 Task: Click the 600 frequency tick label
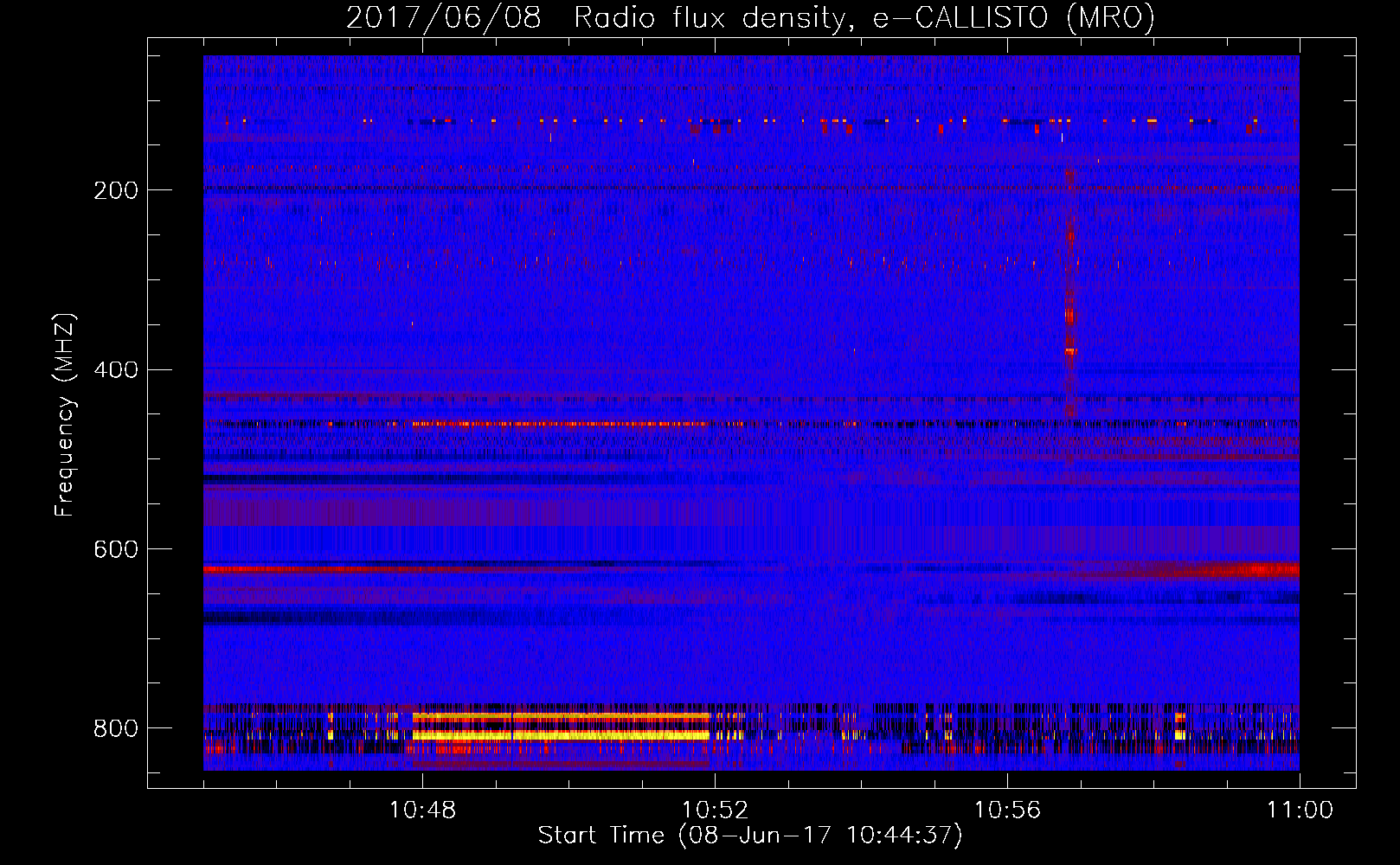116,549
